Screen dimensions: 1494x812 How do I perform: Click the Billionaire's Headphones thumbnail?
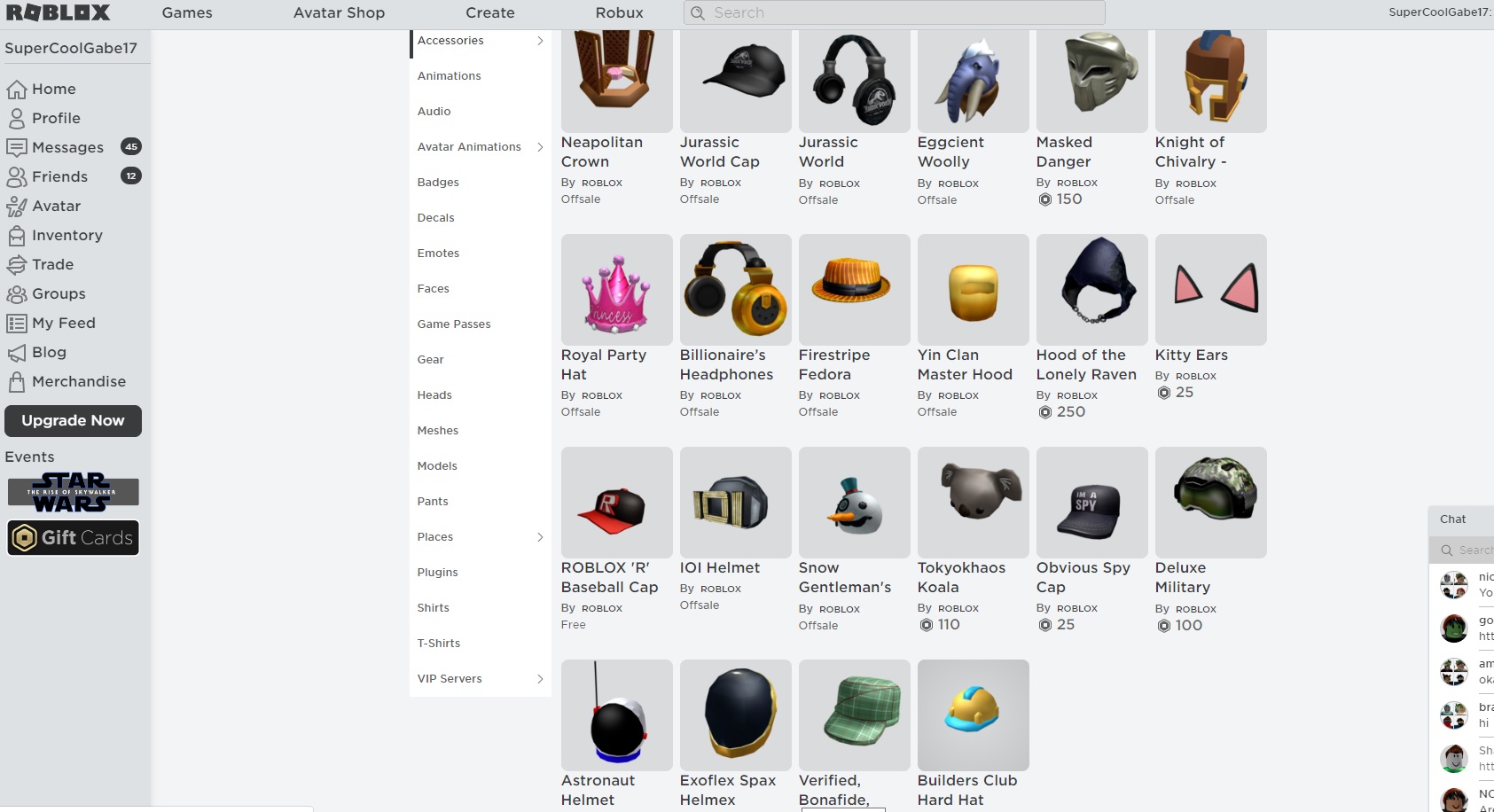pos(736,290)
